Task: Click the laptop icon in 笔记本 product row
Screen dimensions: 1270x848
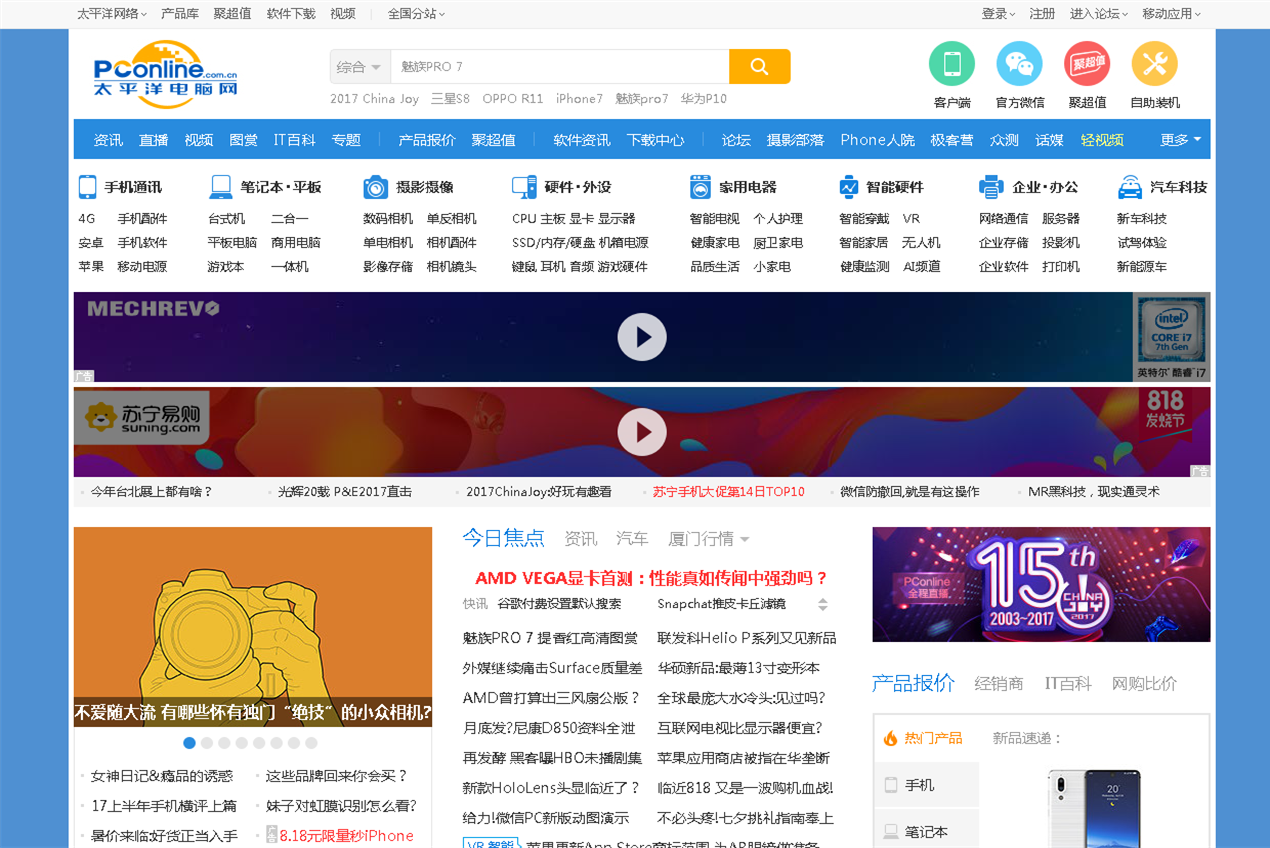Action: (x=891, y=831)
